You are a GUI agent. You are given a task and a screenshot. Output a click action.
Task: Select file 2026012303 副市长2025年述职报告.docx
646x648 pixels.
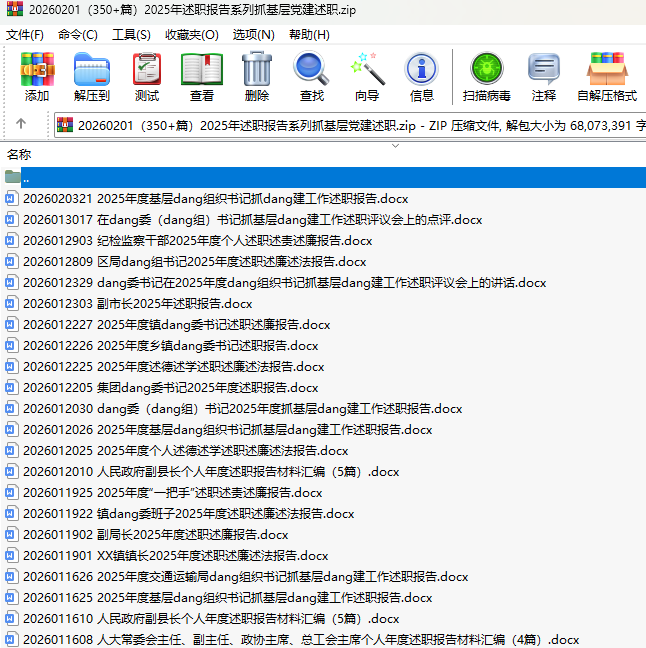click(137, 303)
